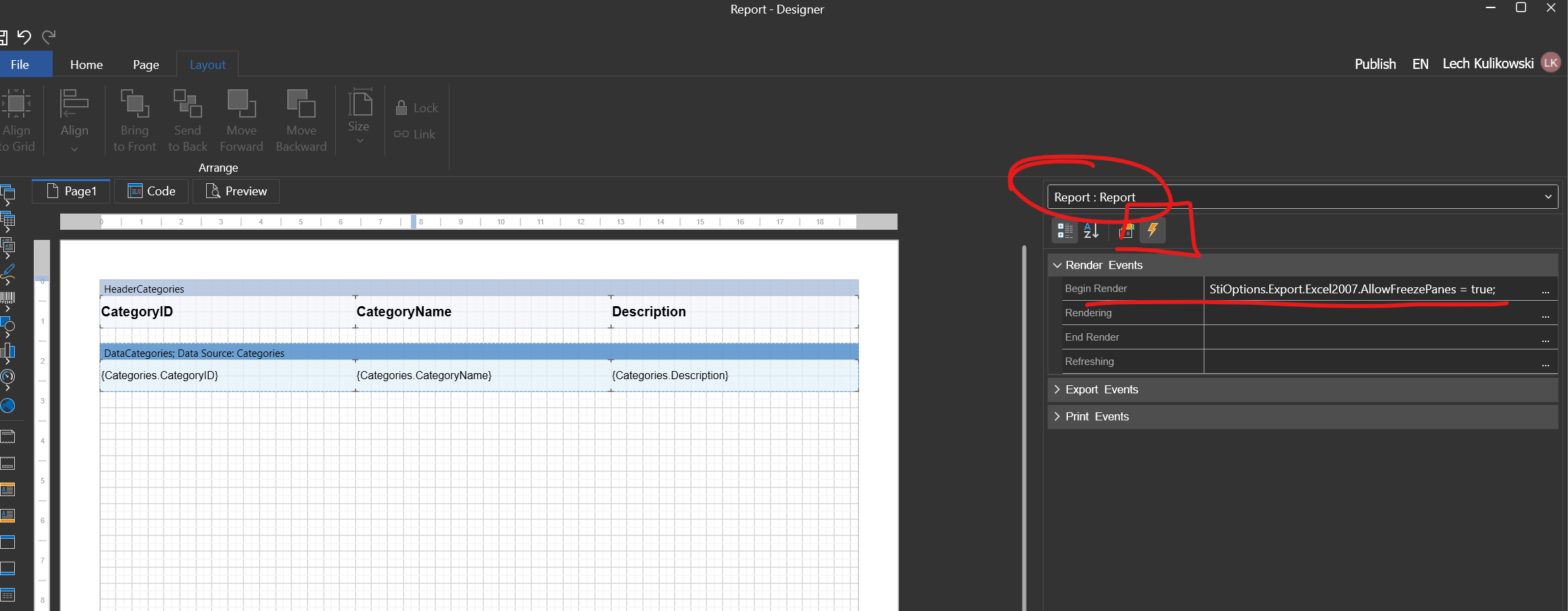The width and height of the screenshot is (1568, 611).
Task: Select the map globe component icon
Action: [x=7, y=406]
